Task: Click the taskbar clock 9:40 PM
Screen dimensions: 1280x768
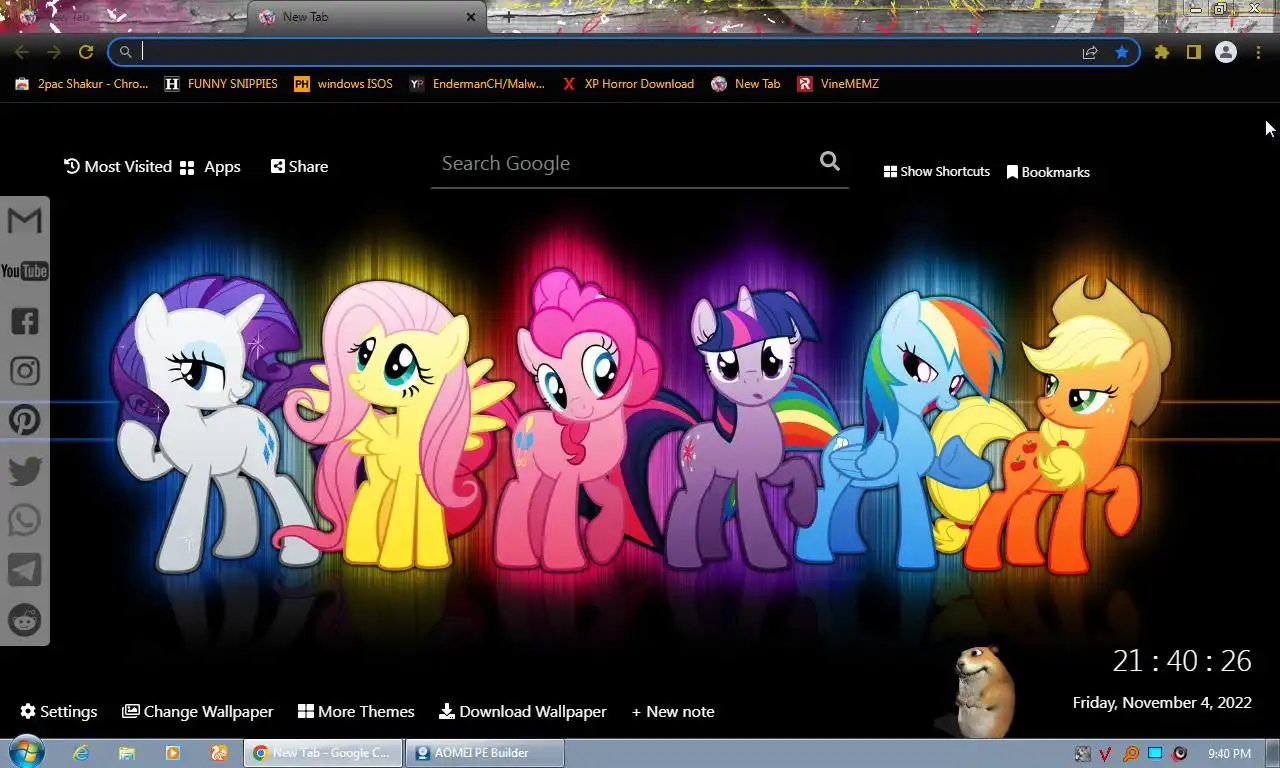Action: click(x=1229, y=753)
